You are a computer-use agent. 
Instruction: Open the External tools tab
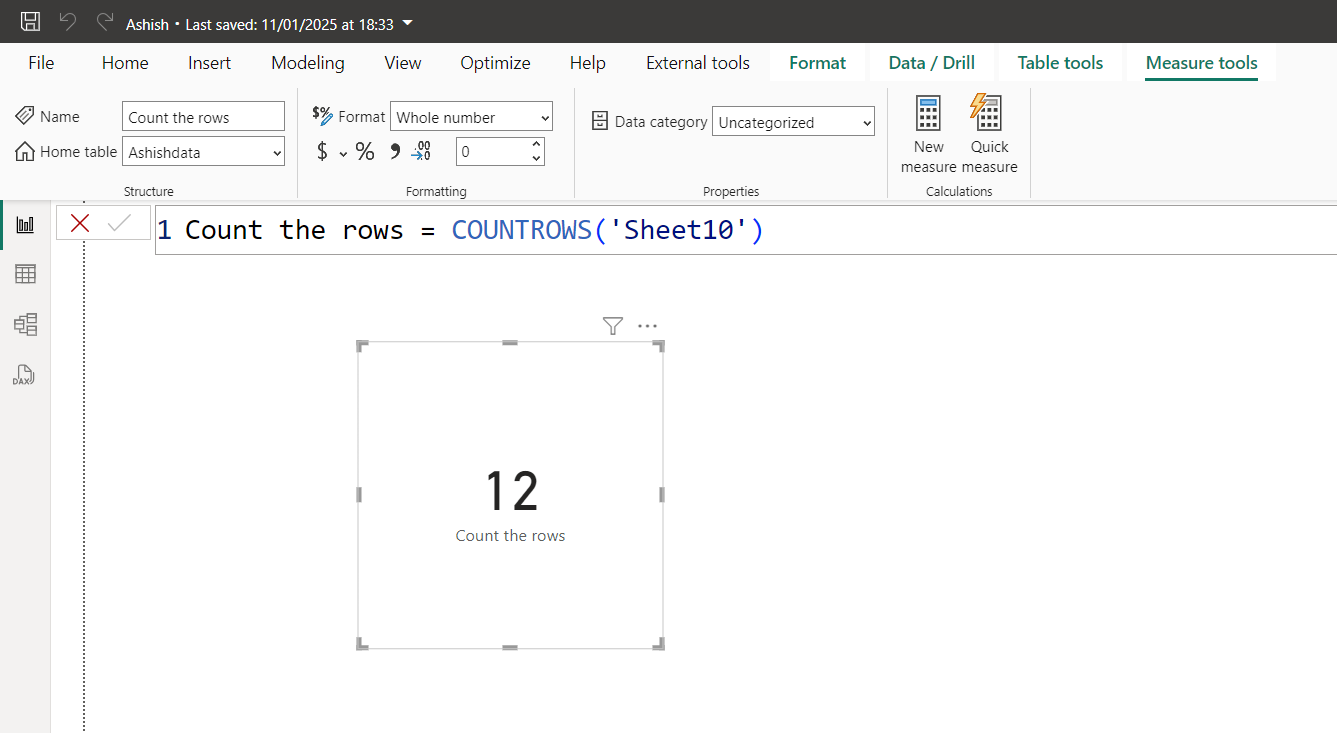tap(697, 62)
